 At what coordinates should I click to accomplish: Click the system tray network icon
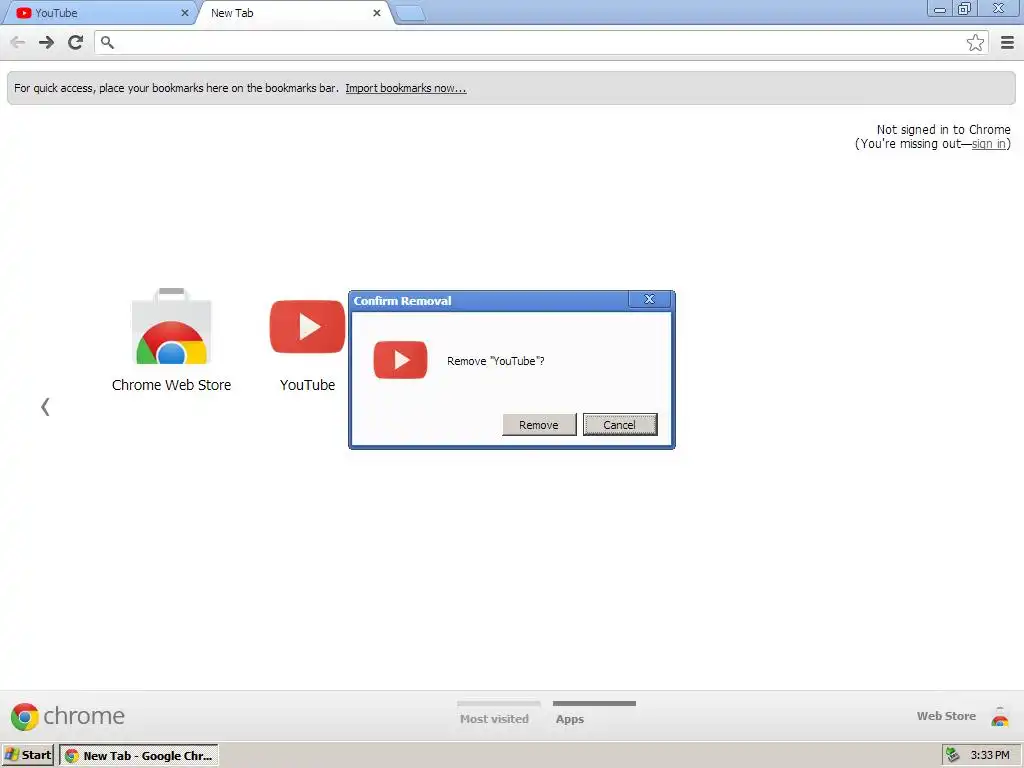[953, 755]
